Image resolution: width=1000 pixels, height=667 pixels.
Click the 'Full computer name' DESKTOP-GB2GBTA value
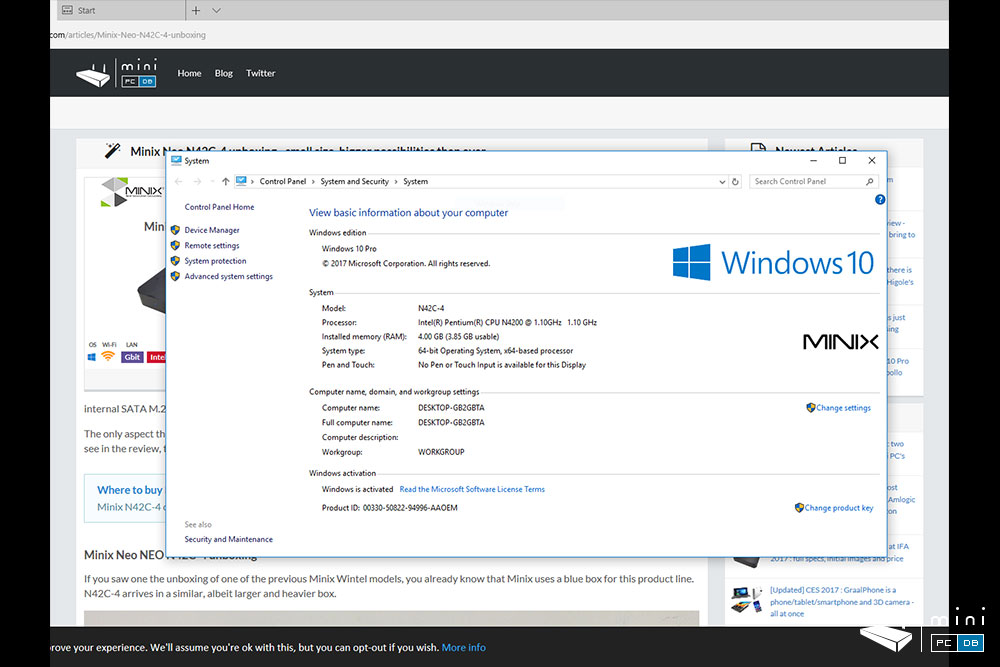pyautogui.click(x=451, y=423)
